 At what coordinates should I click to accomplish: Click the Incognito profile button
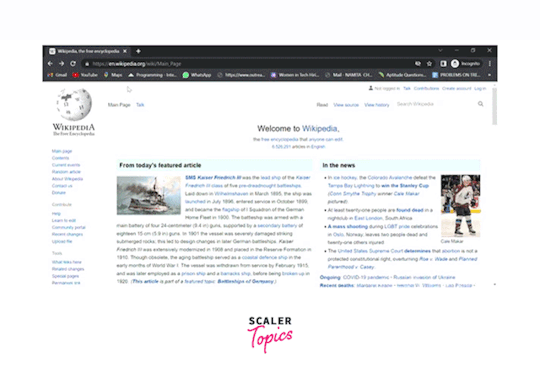pos(466,64)
